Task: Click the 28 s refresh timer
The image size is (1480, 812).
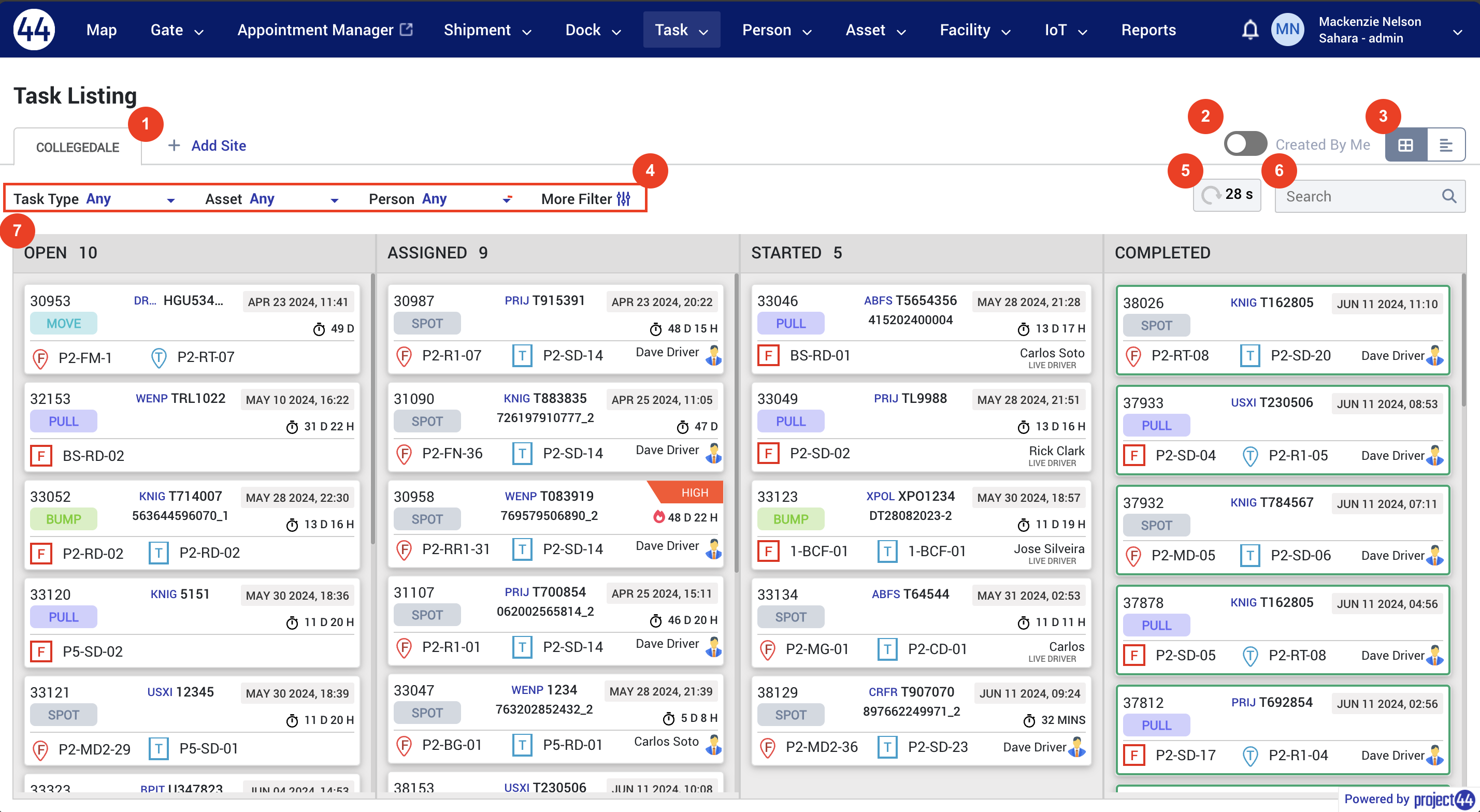Action: click(1227, 195)
